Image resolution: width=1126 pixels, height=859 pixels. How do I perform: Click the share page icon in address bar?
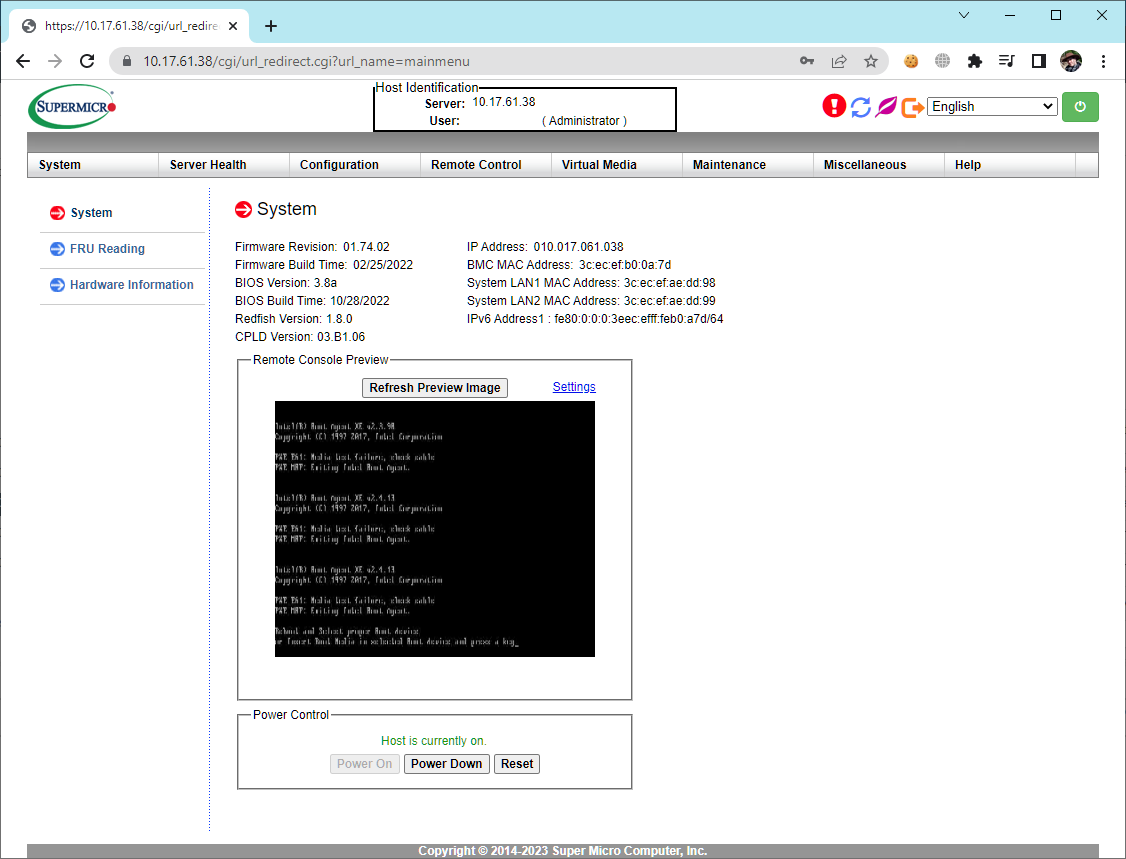tap(839, 61)
